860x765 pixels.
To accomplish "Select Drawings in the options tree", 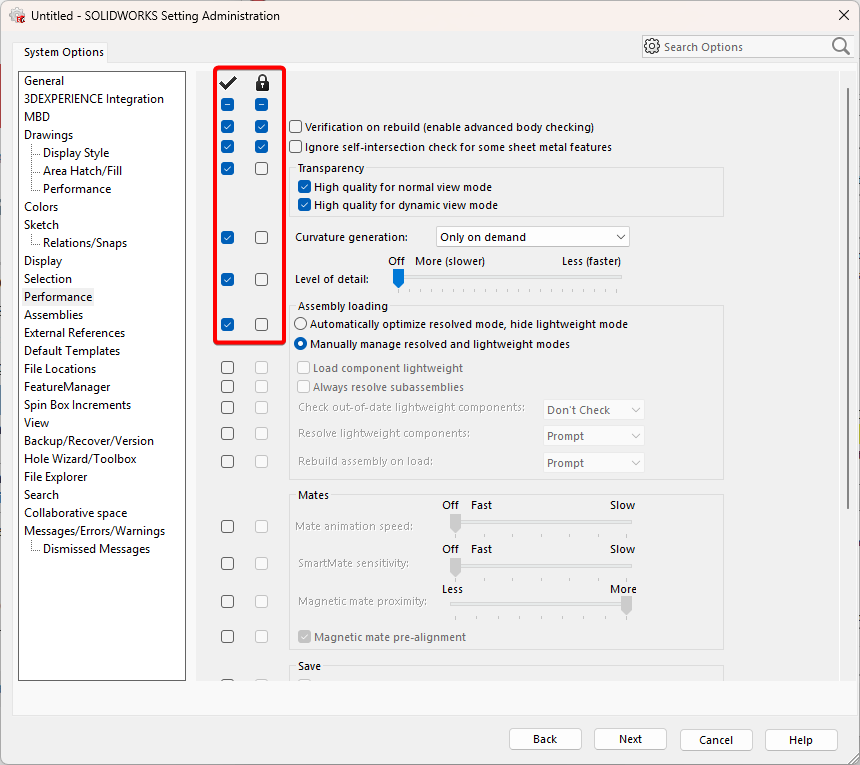I will point(48,135).
